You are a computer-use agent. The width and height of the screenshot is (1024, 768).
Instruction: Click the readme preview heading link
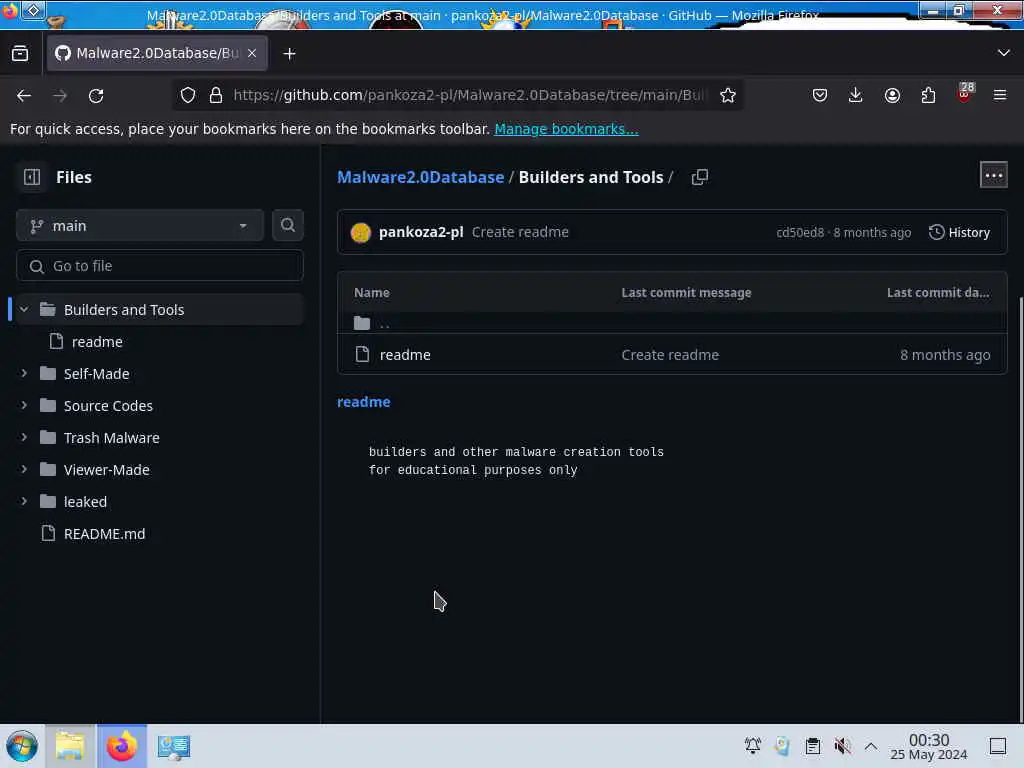coord(364,402)
